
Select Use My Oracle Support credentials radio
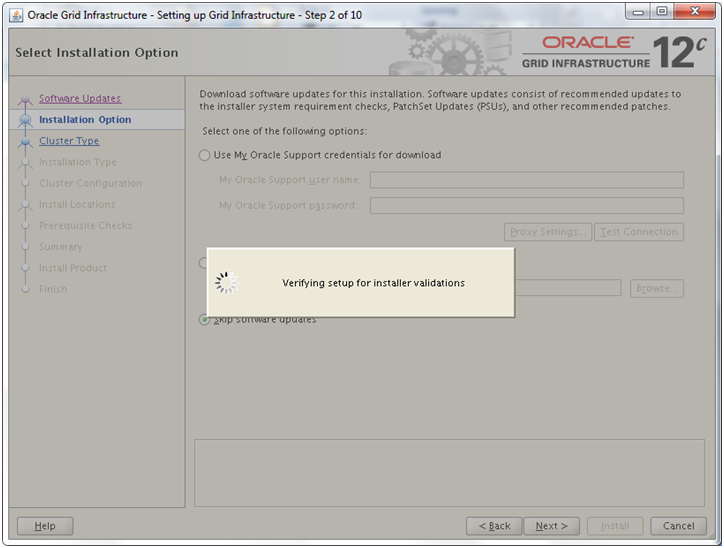205,155
